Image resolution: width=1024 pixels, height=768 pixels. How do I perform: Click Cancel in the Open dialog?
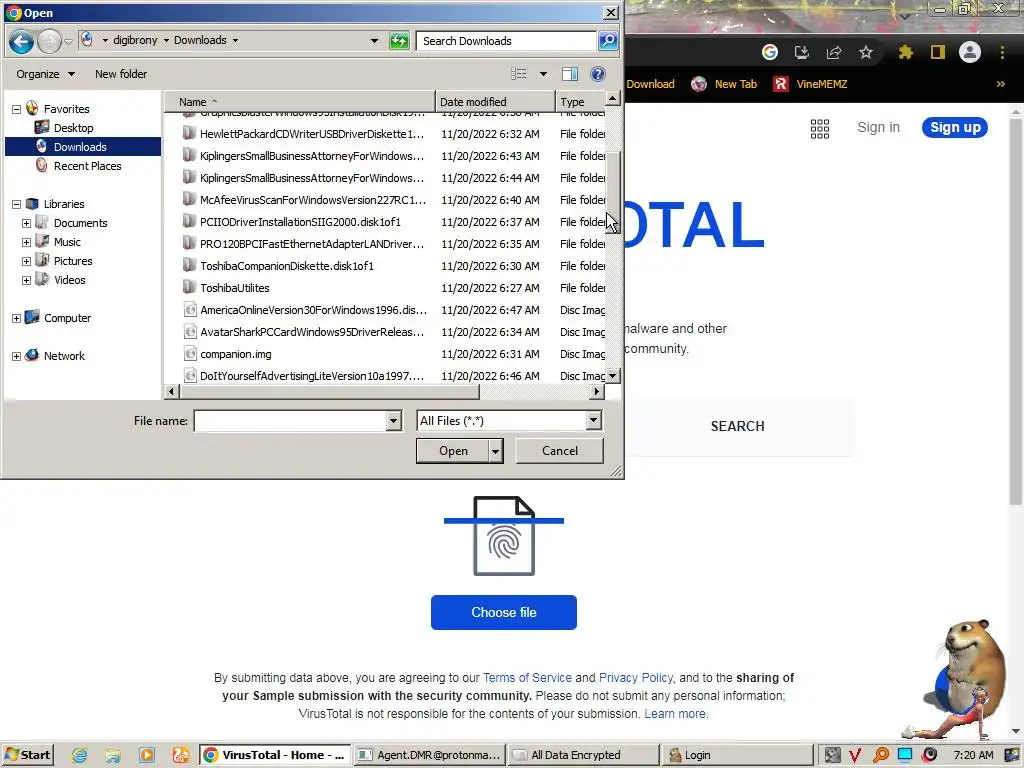(x=560, y=451)
